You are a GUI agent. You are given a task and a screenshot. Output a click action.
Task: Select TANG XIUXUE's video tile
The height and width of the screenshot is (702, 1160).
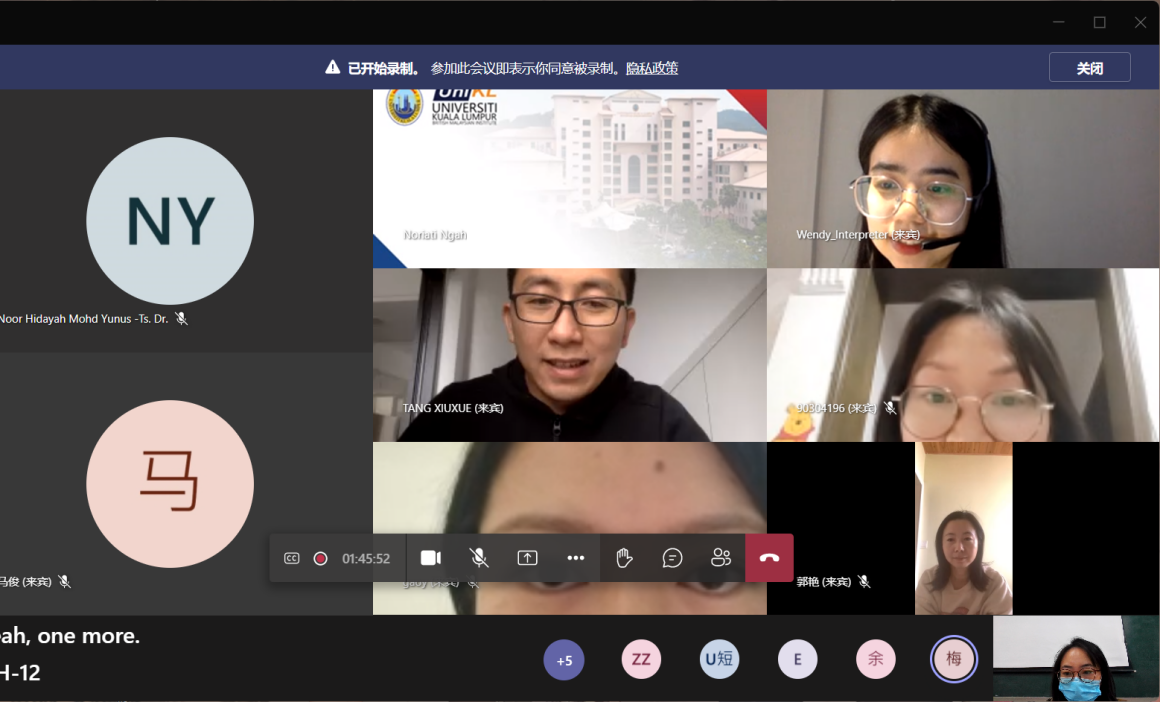pyautogui.click(x=570, y=355)
